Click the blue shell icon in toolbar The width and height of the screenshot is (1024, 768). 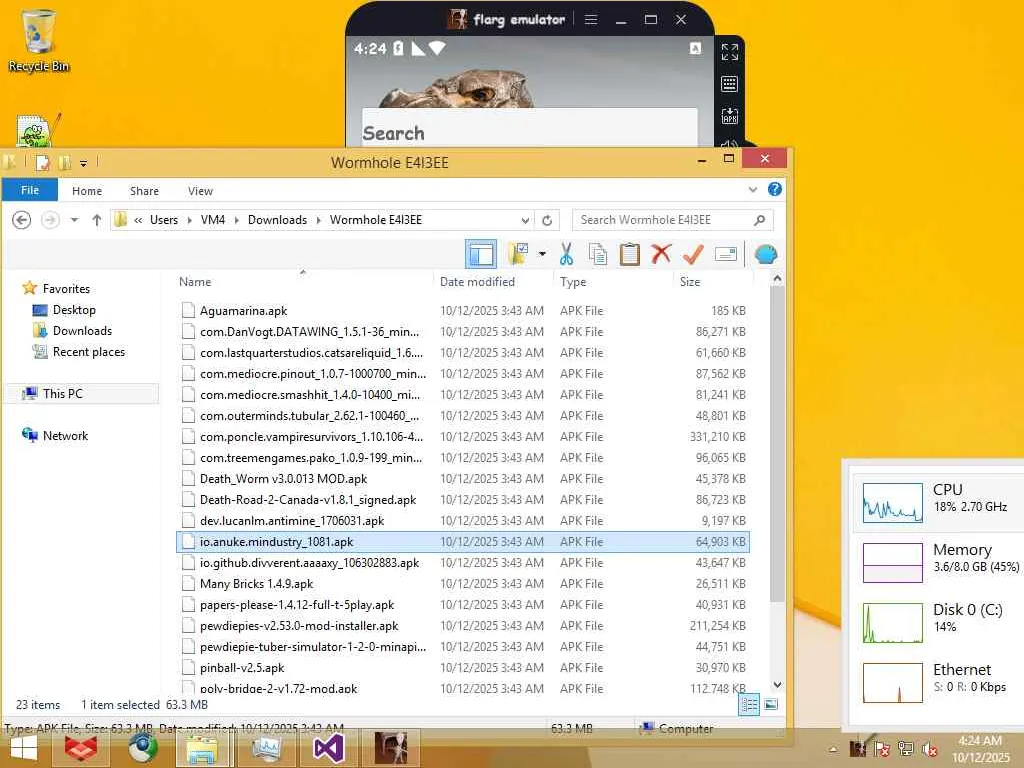point(765,254)
